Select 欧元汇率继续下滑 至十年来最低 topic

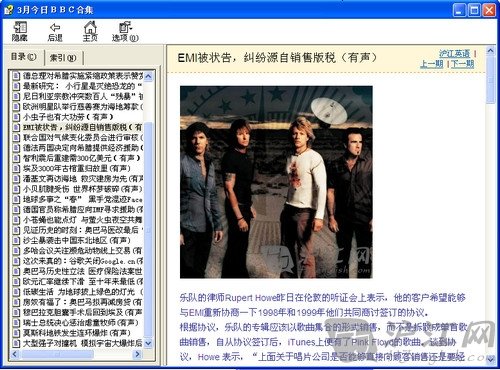[x=83, y=282]
